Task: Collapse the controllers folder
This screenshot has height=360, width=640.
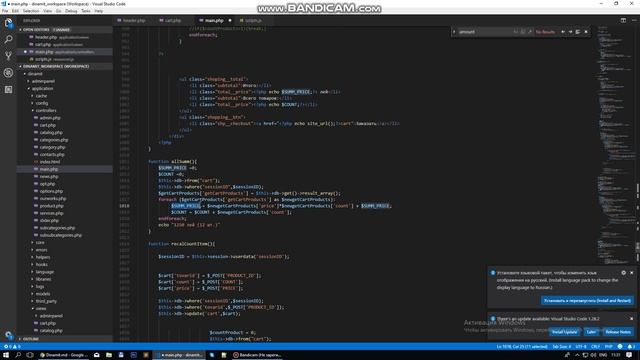Action: [x=46, y=111]
